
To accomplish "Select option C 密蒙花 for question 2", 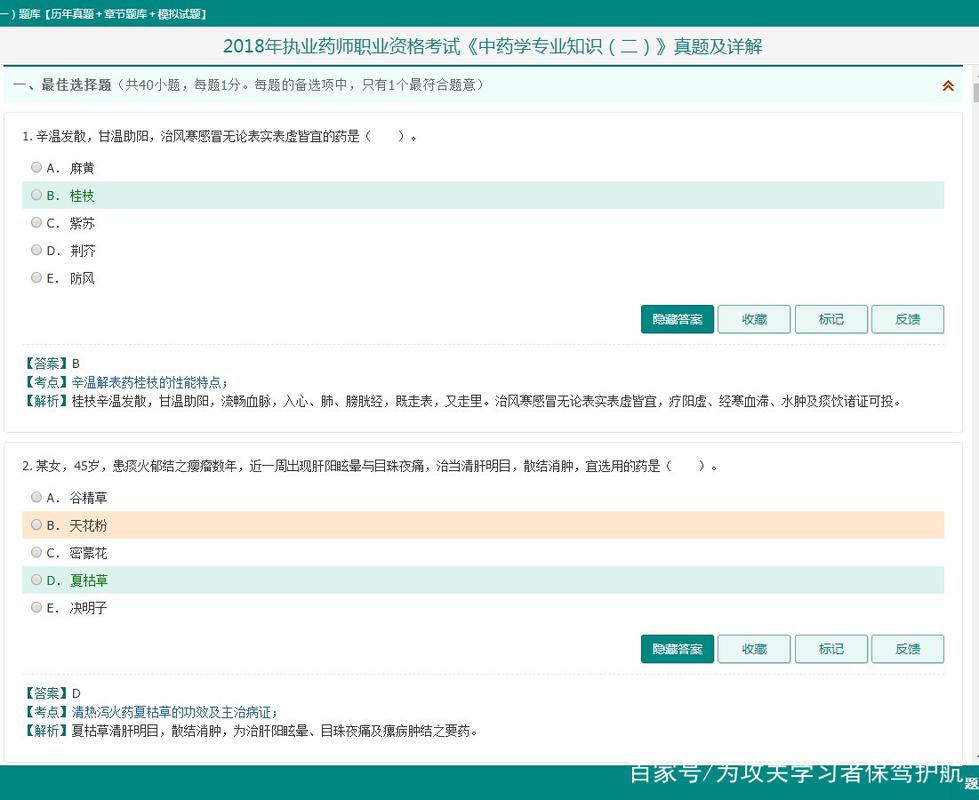I will tap(36, 552).
